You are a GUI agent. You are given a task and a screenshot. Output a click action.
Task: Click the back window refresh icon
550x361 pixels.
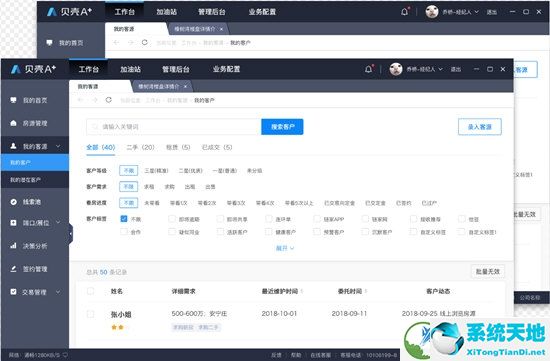click(x=145, y=42)
